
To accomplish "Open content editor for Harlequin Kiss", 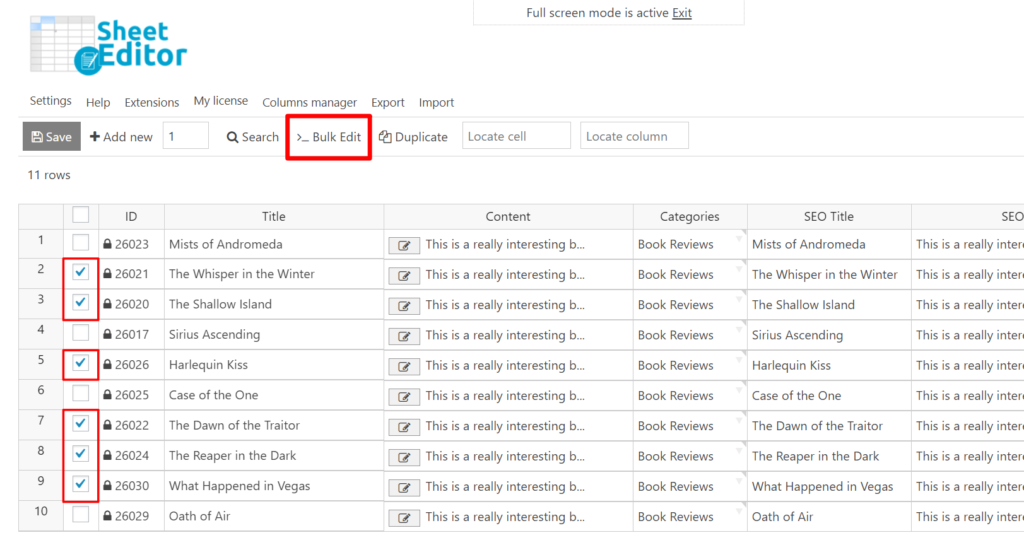I will point(404,367).
